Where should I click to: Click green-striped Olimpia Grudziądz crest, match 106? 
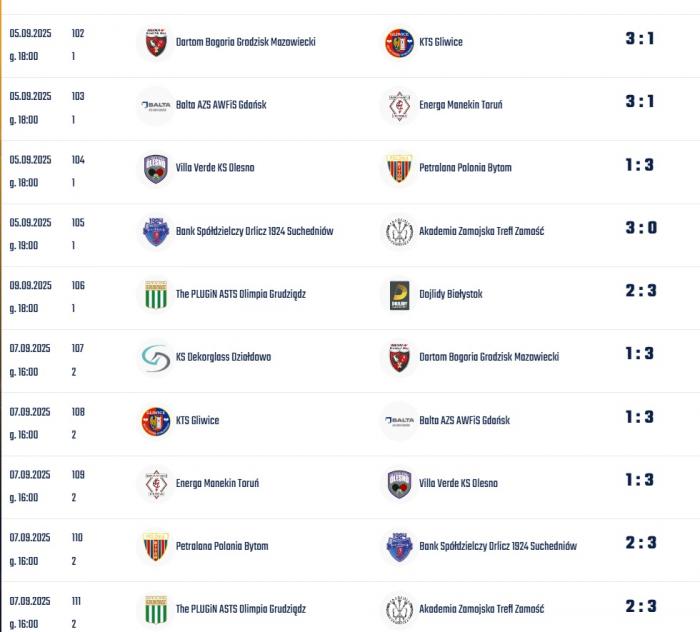(x=156, y=295)
